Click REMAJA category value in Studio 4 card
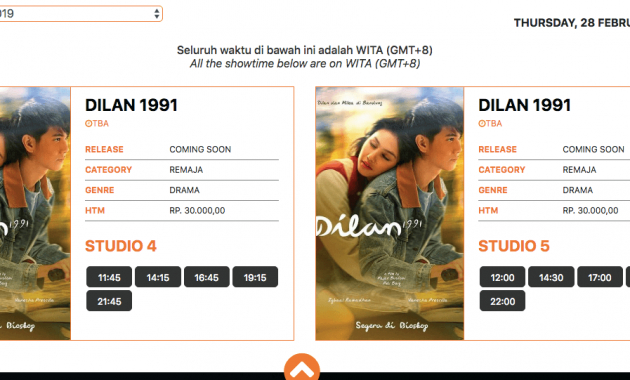Screen dimensions: 630x380 point(186,170)
